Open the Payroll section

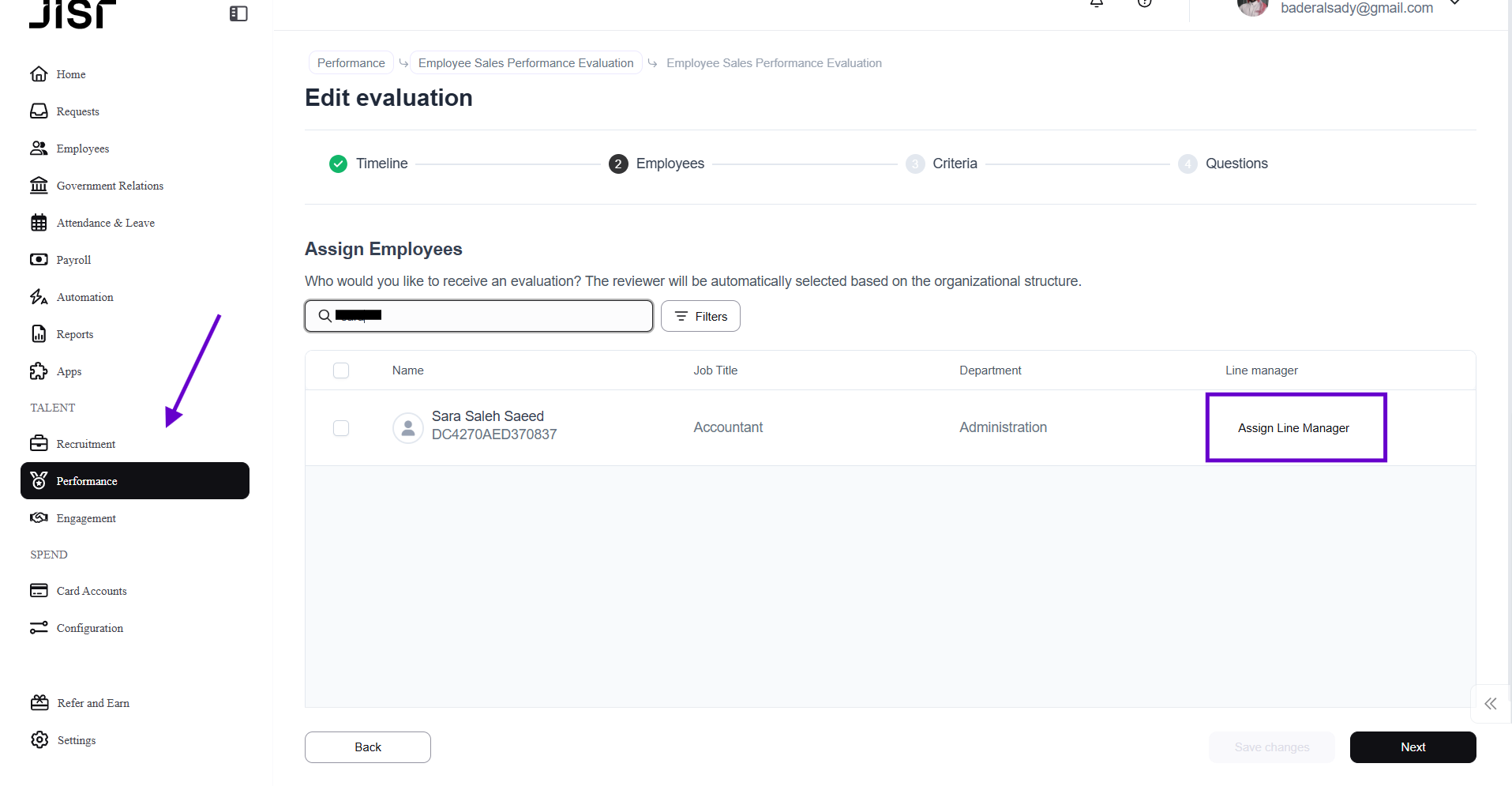73,260
